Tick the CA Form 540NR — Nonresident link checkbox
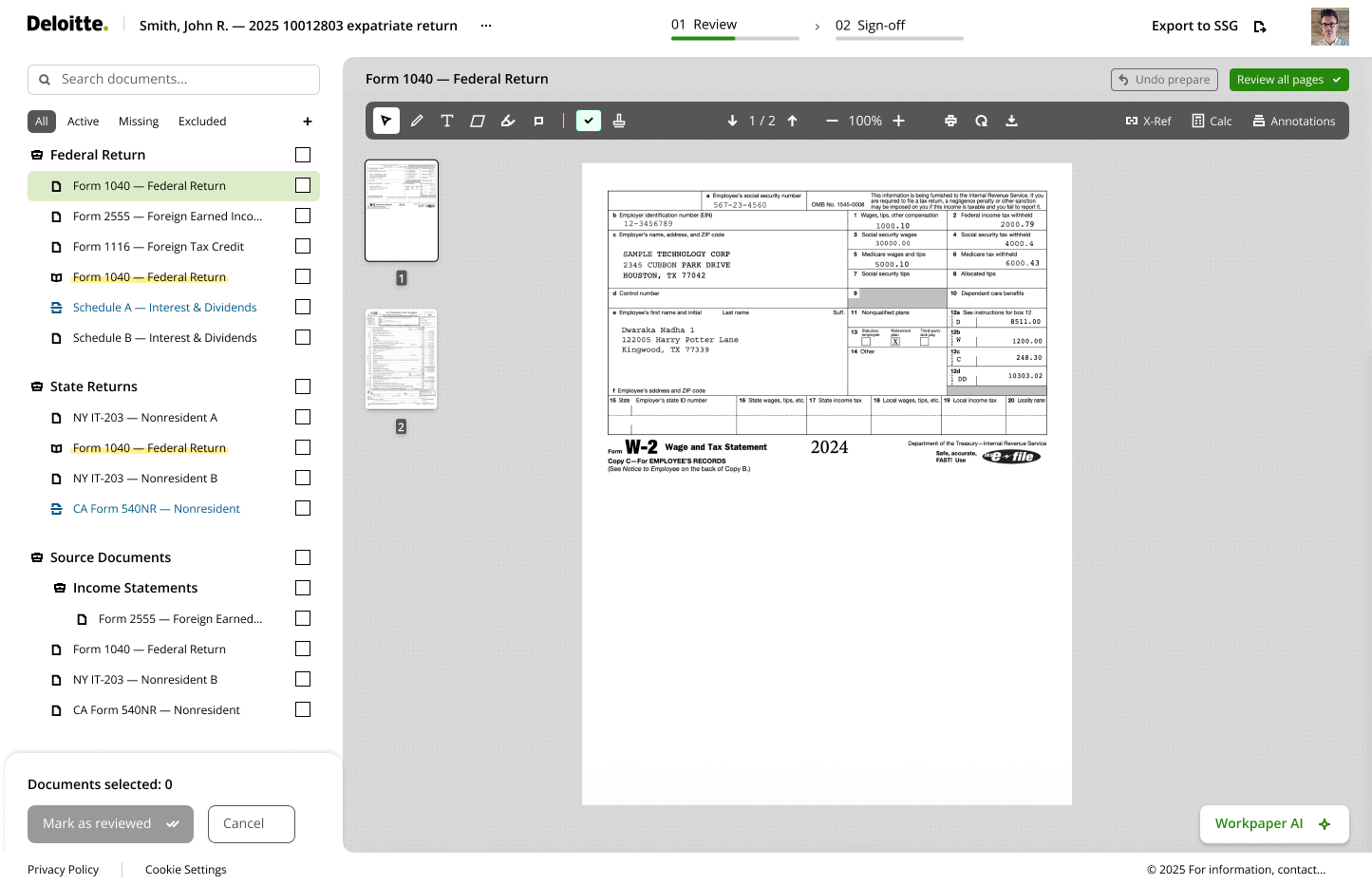Image resolution: width=1372 pixels, height=885 pixels. (303, 508)
